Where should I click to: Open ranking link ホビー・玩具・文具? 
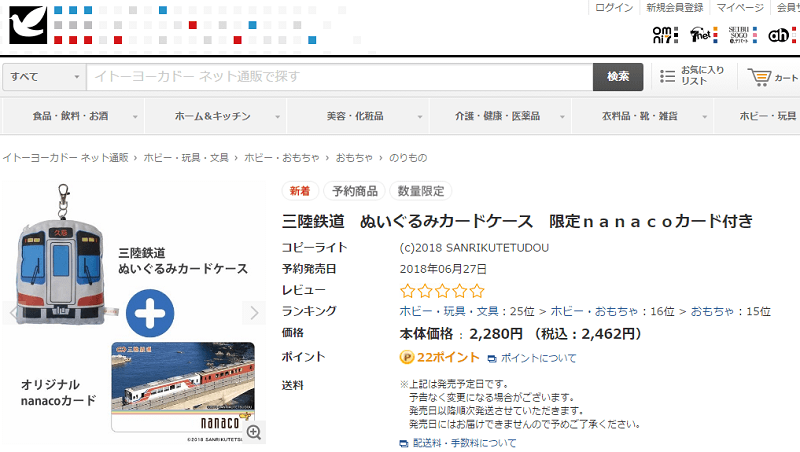click(x=449, y=311)
